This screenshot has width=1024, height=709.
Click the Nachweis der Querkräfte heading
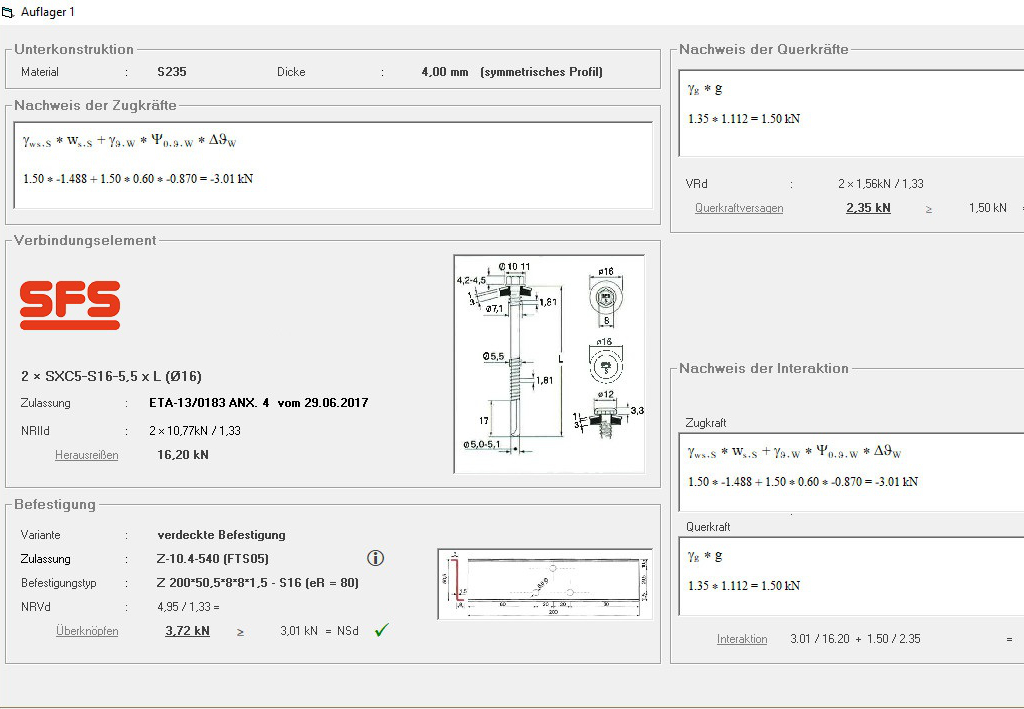(764, 49)
